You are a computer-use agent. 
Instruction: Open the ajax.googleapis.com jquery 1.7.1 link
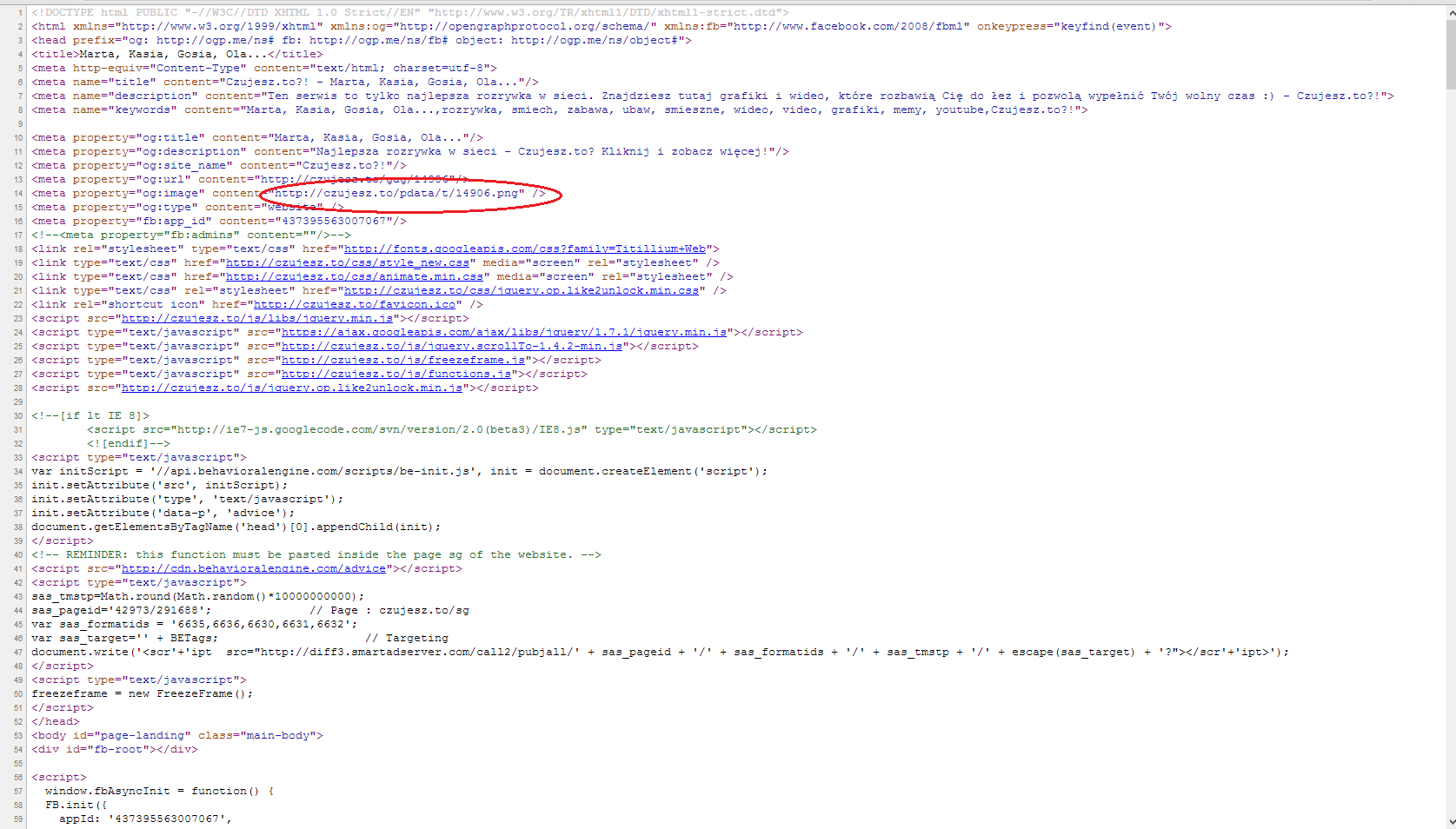(x=504, y=332)
